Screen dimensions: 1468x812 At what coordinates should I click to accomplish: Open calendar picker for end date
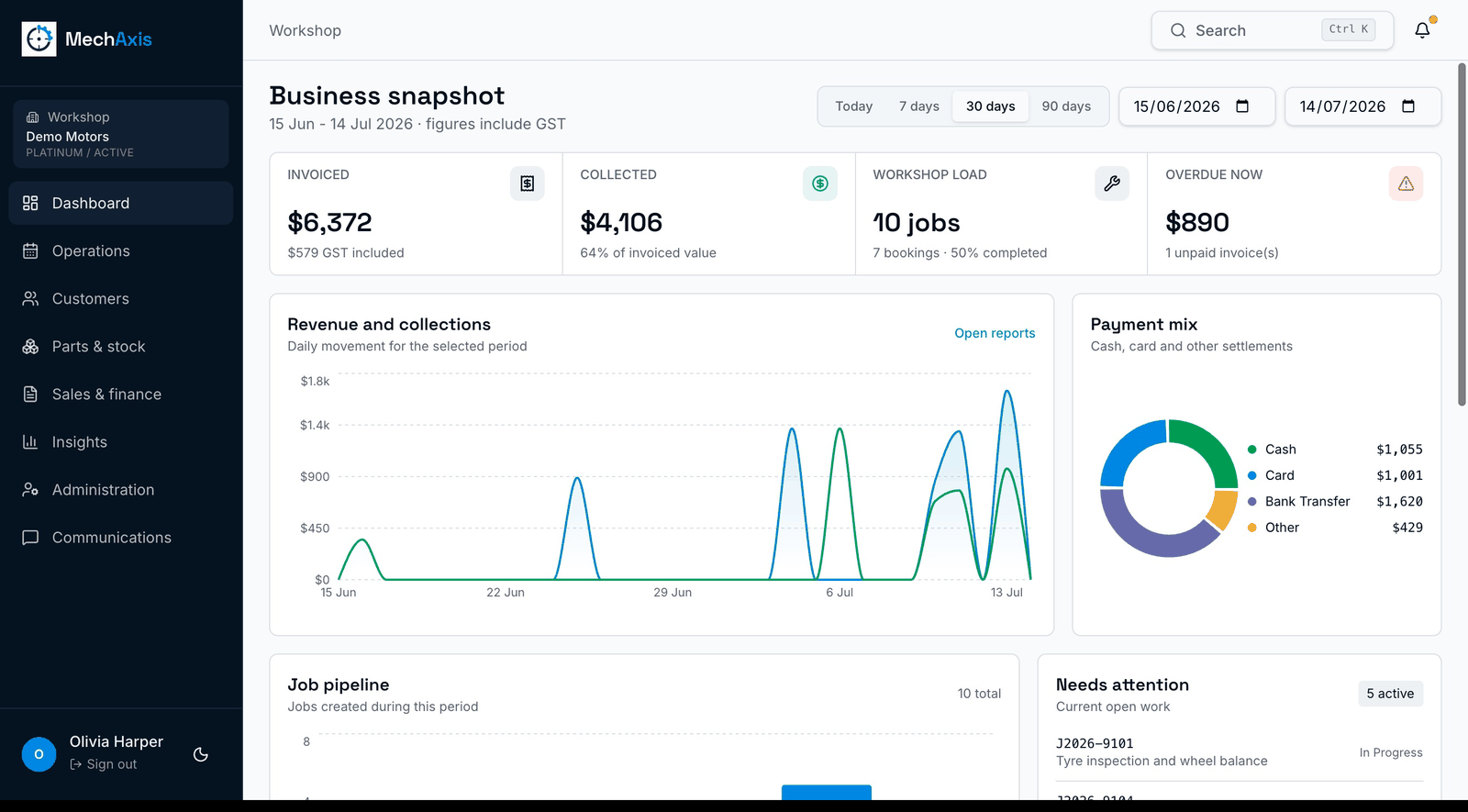[1408, 106]
